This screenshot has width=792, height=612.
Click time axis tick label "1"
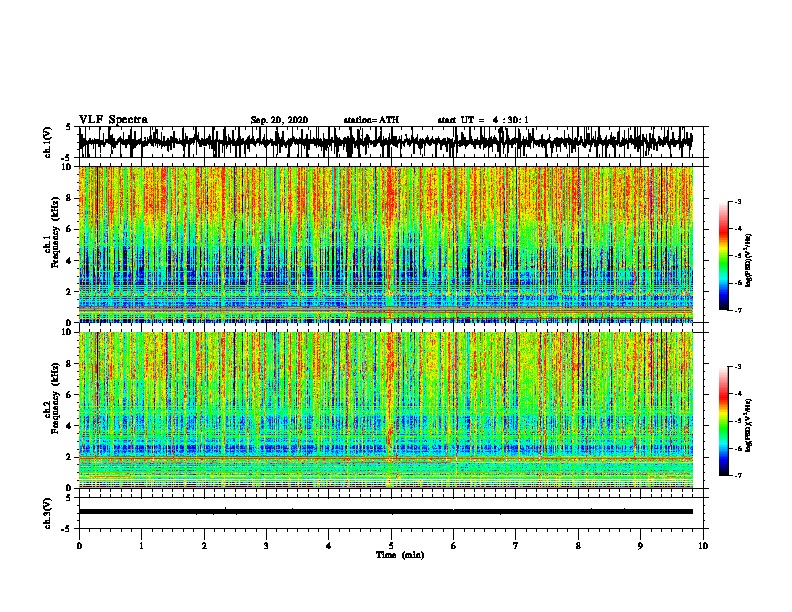(141, 546)
